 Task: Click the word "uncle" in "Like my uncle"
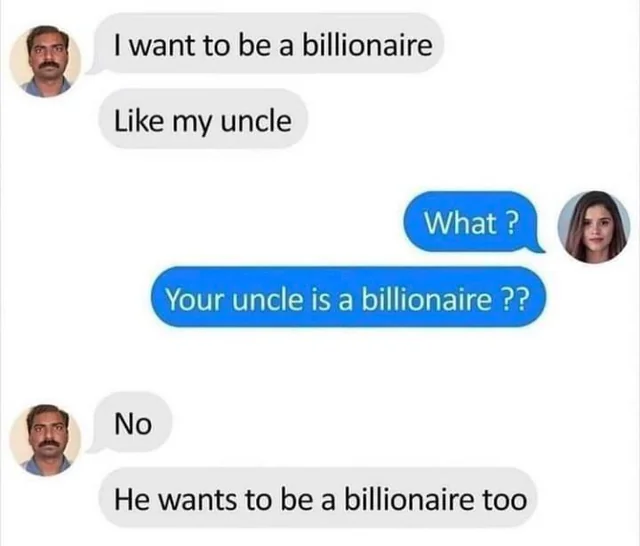tap(256, 121)
